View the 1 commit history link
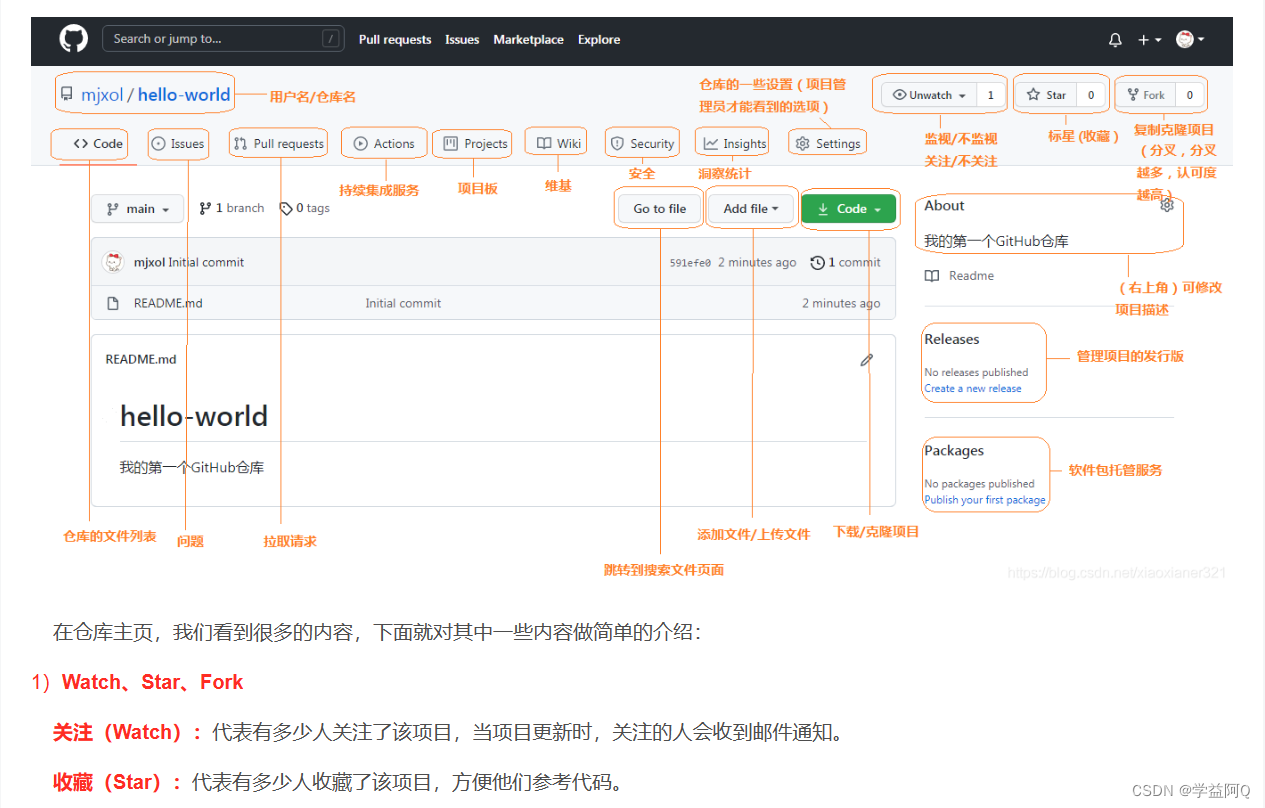Screen dimensions: 1265x808 [x=846, y=263]
